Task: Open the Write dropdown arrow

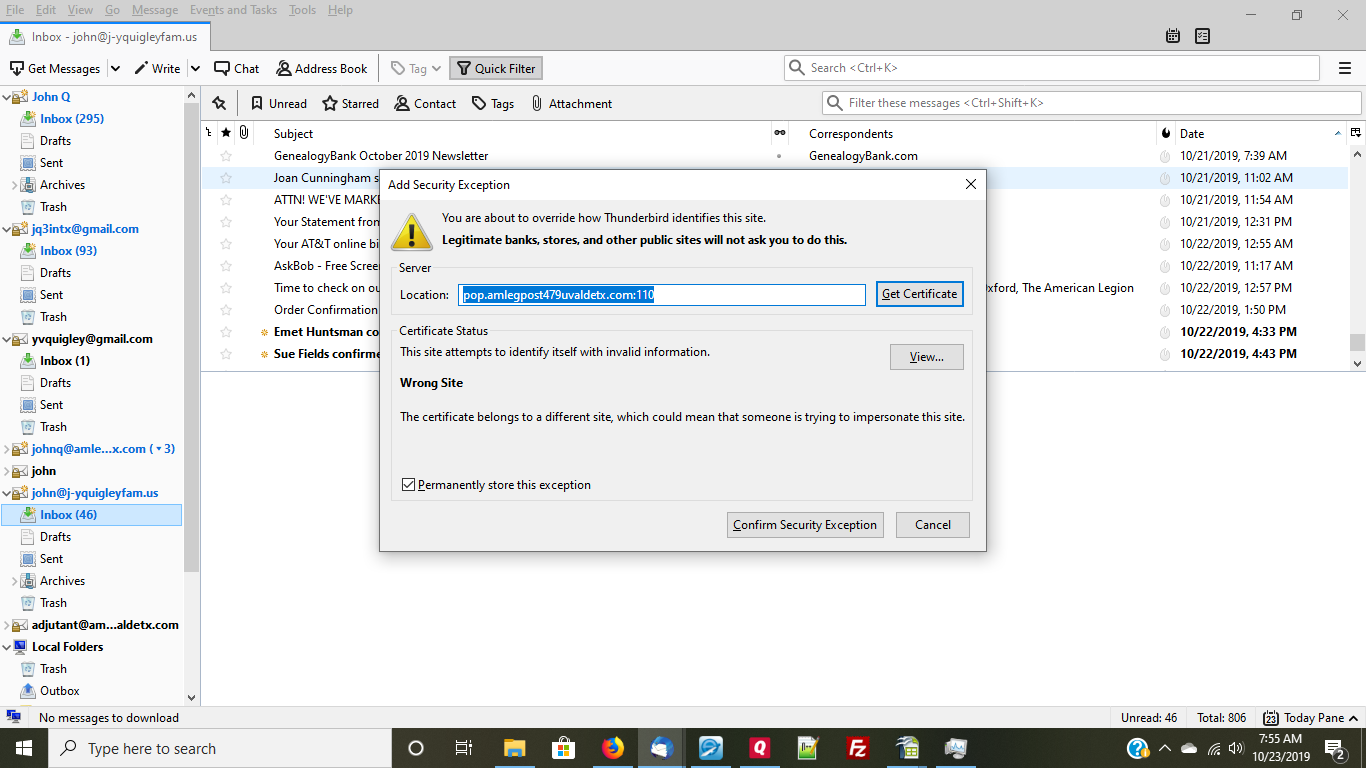Action: point(195,69)
